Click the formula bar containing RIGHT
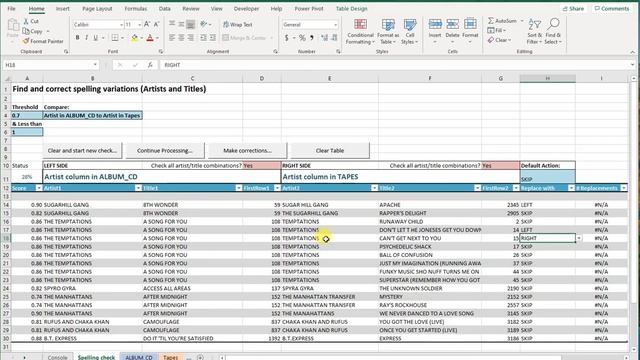This screenshot has width=640, height=360. (396, 65)
